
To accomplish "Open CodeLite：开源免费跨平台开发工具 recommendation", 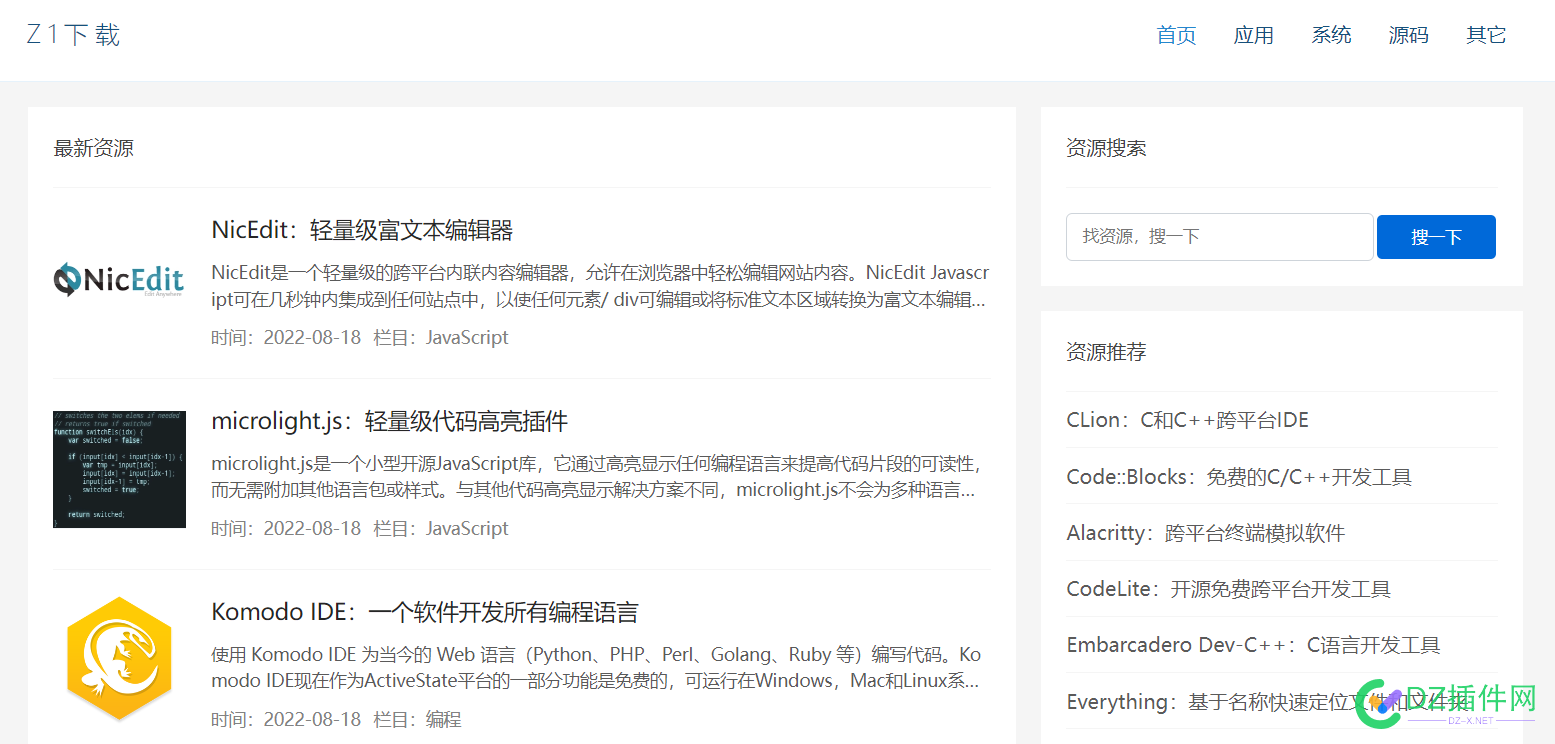I will coord(1229,589).
